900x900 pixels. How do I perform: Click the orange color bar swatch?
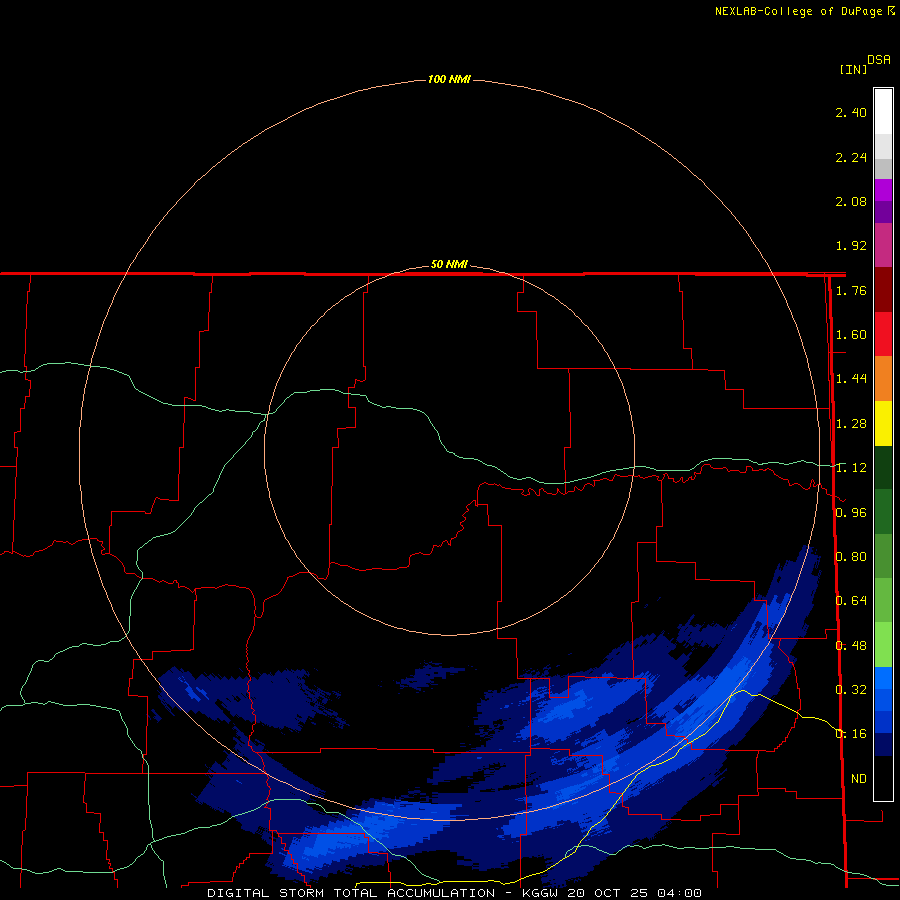tap(883, 378)
